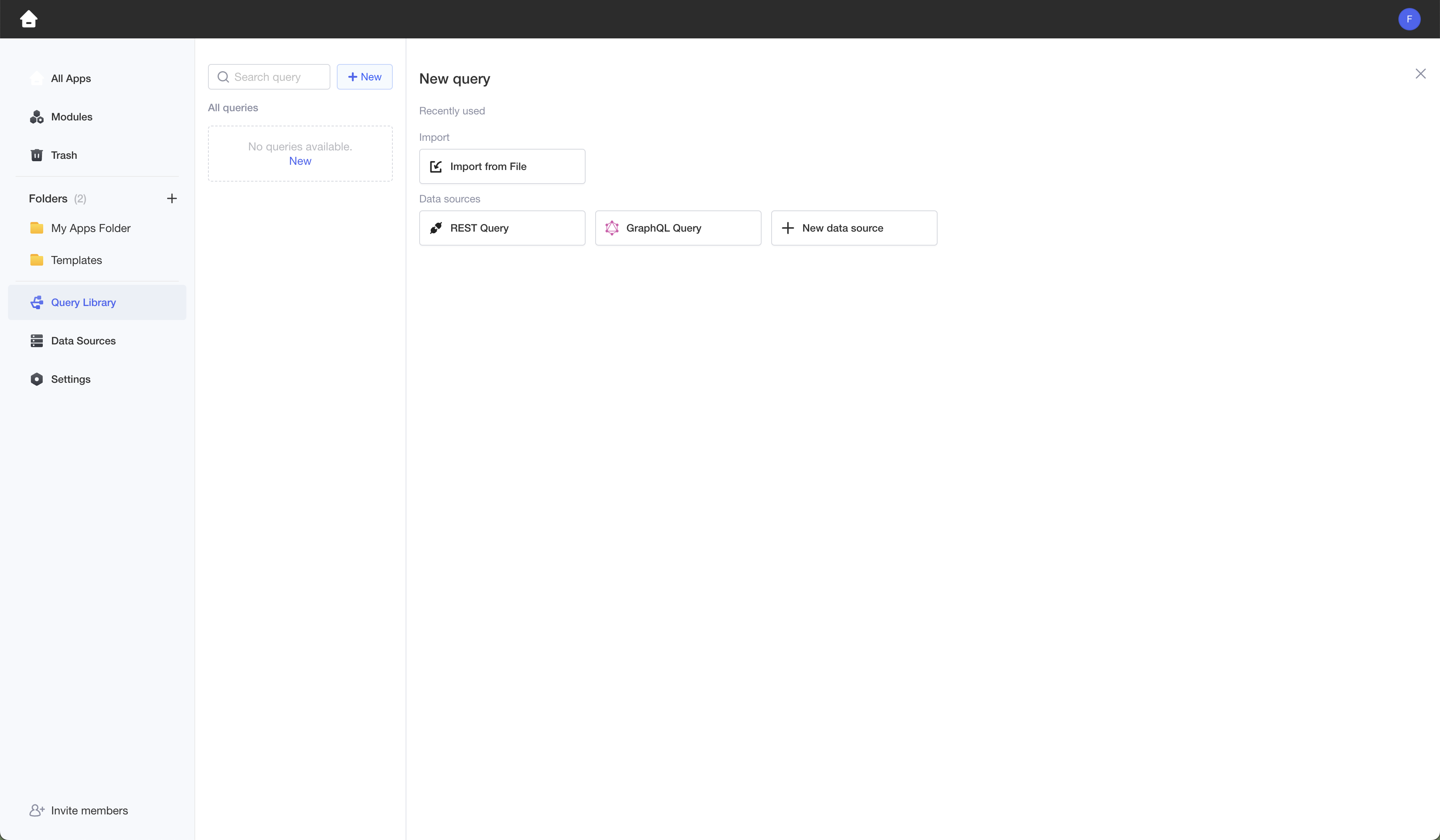Viewport: 1440px width, 840px height.
Task: Click the Trash bin icon
Action: click(36, 156)
